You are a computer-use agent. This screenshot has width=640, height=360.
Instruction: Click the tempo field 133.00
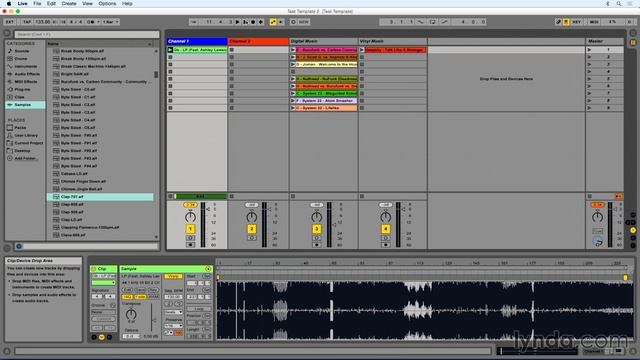click(x=42, y=22)
